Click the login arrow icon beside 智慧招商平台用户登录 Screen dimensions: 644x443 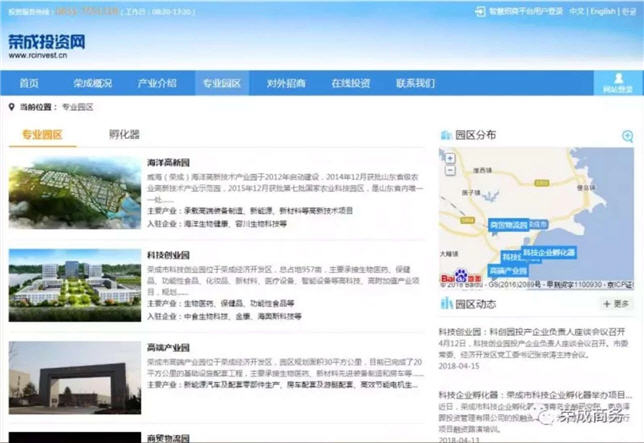click(480, 11)
